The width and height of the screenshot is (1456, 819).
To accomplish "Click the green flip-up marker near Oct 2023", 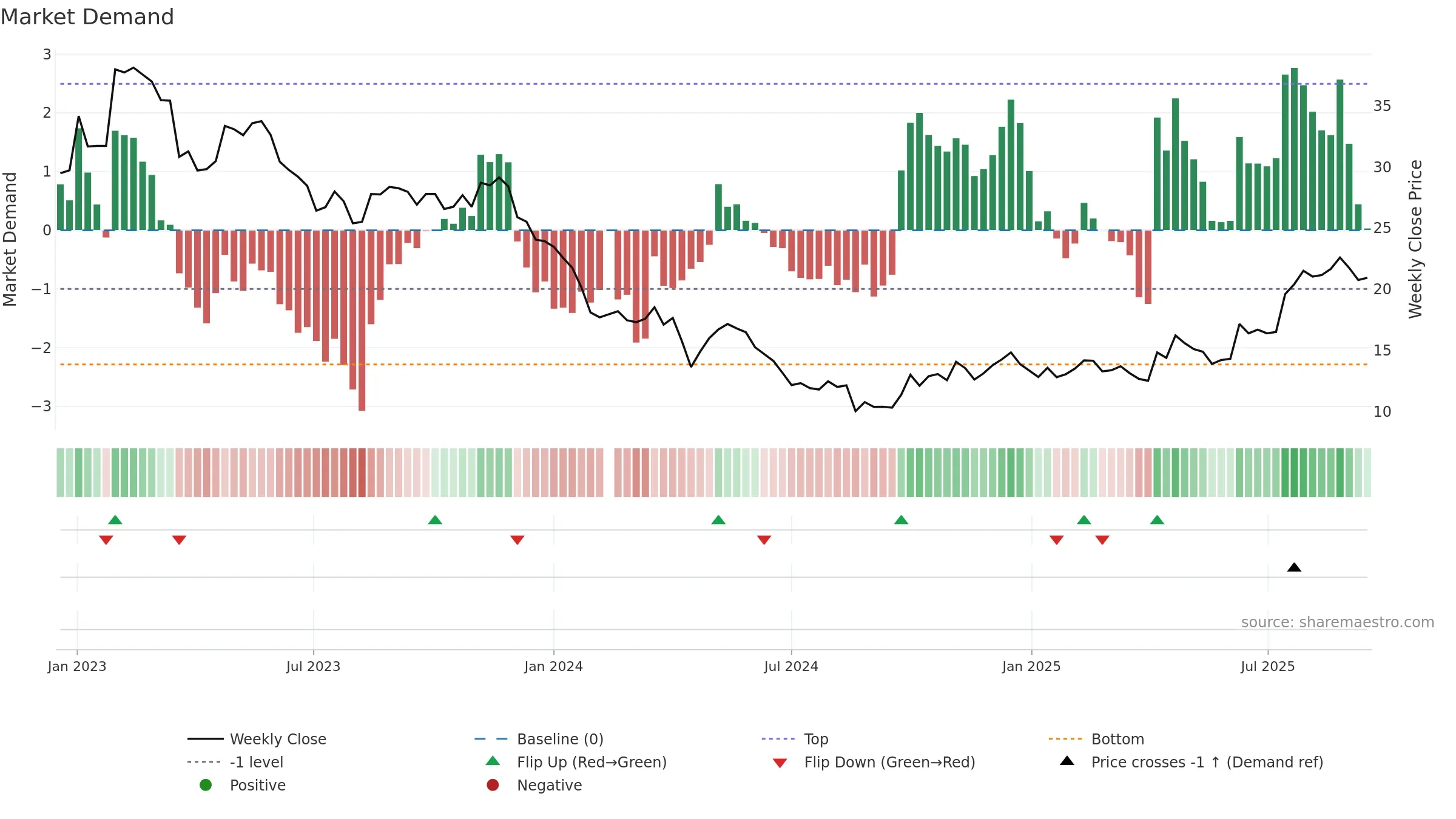I will tap(435, 520).
